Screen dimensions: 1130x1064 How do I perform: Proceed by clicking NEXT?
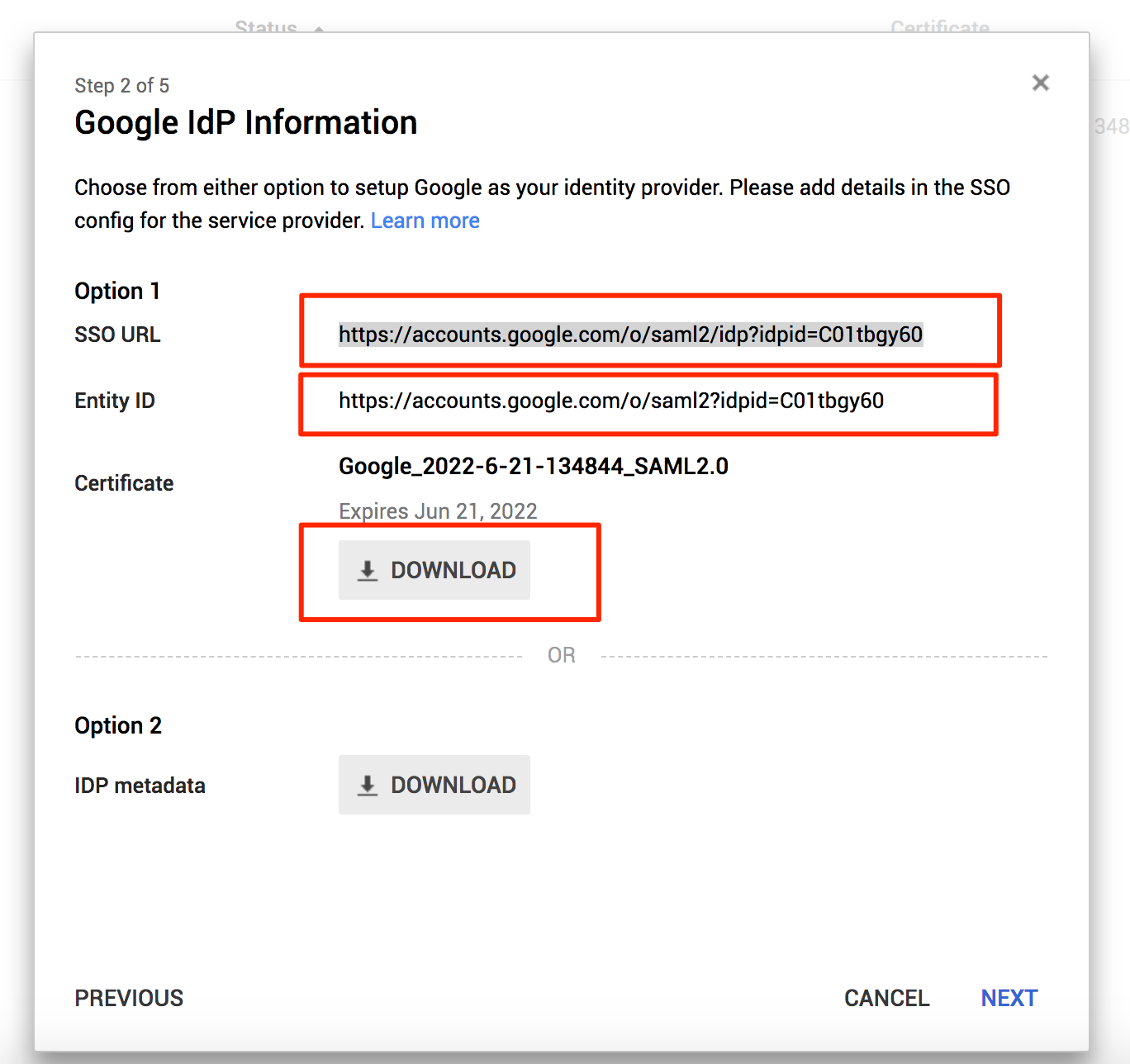click(x=1009, y=998)
